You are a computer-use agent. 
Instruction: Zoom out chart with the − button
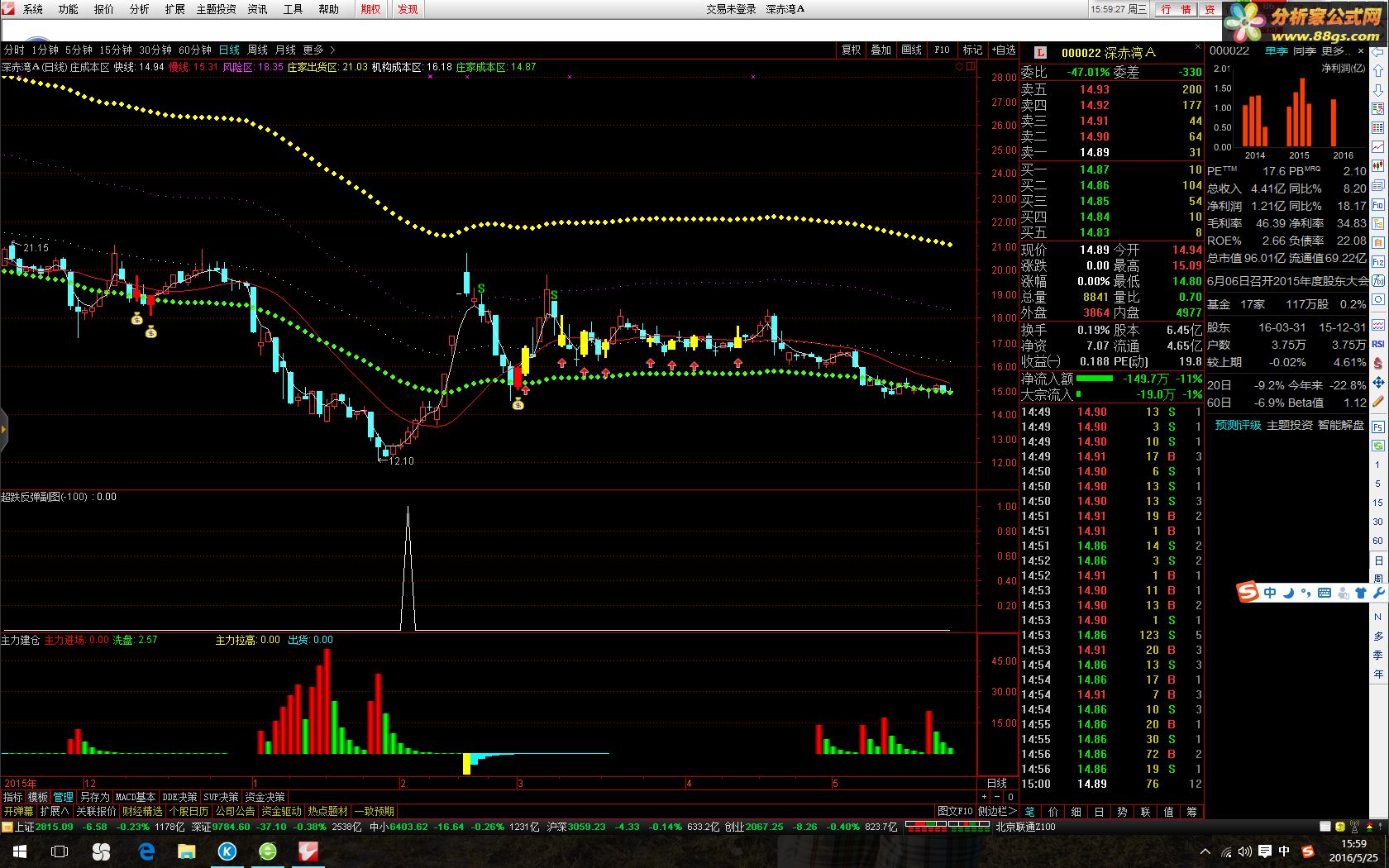[x=997, y=797]
